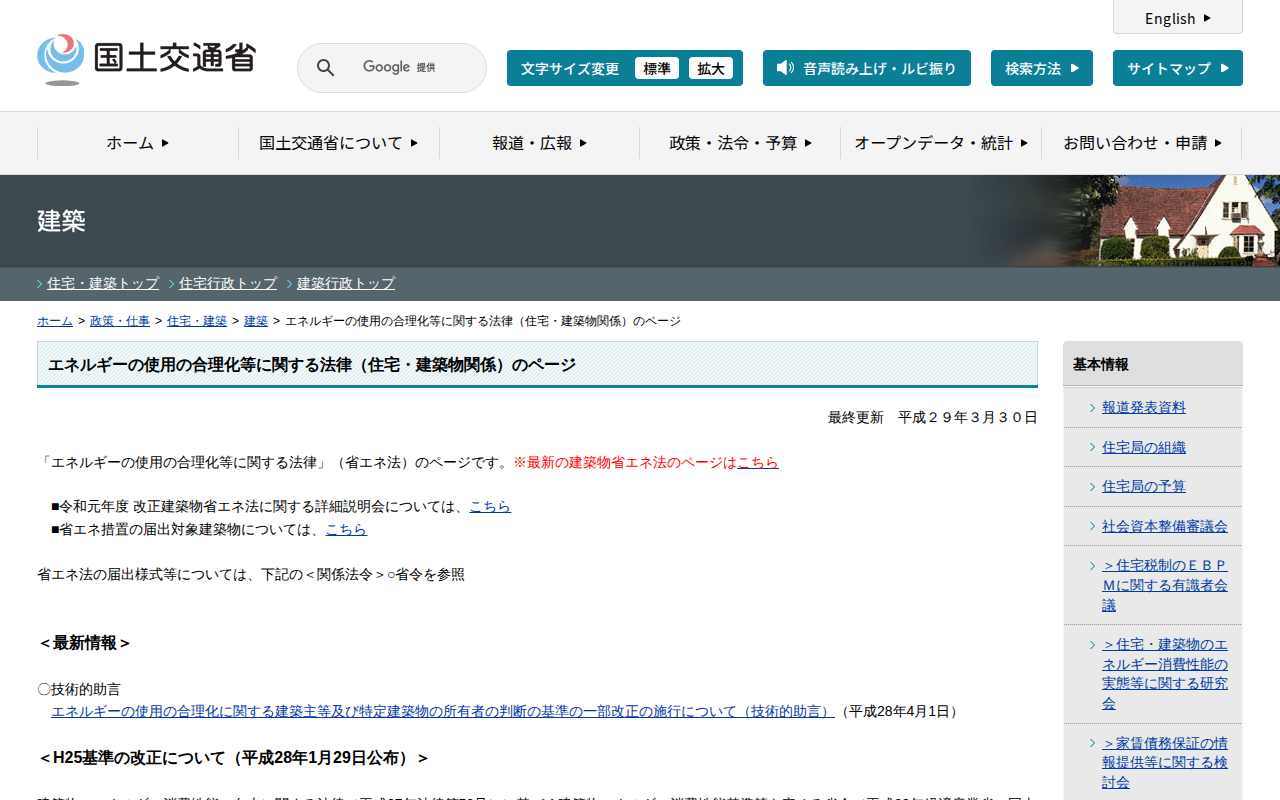Click the search magnifier icon
The image size is (1280, 800).
pyautogui.click(x=325, y=68)
